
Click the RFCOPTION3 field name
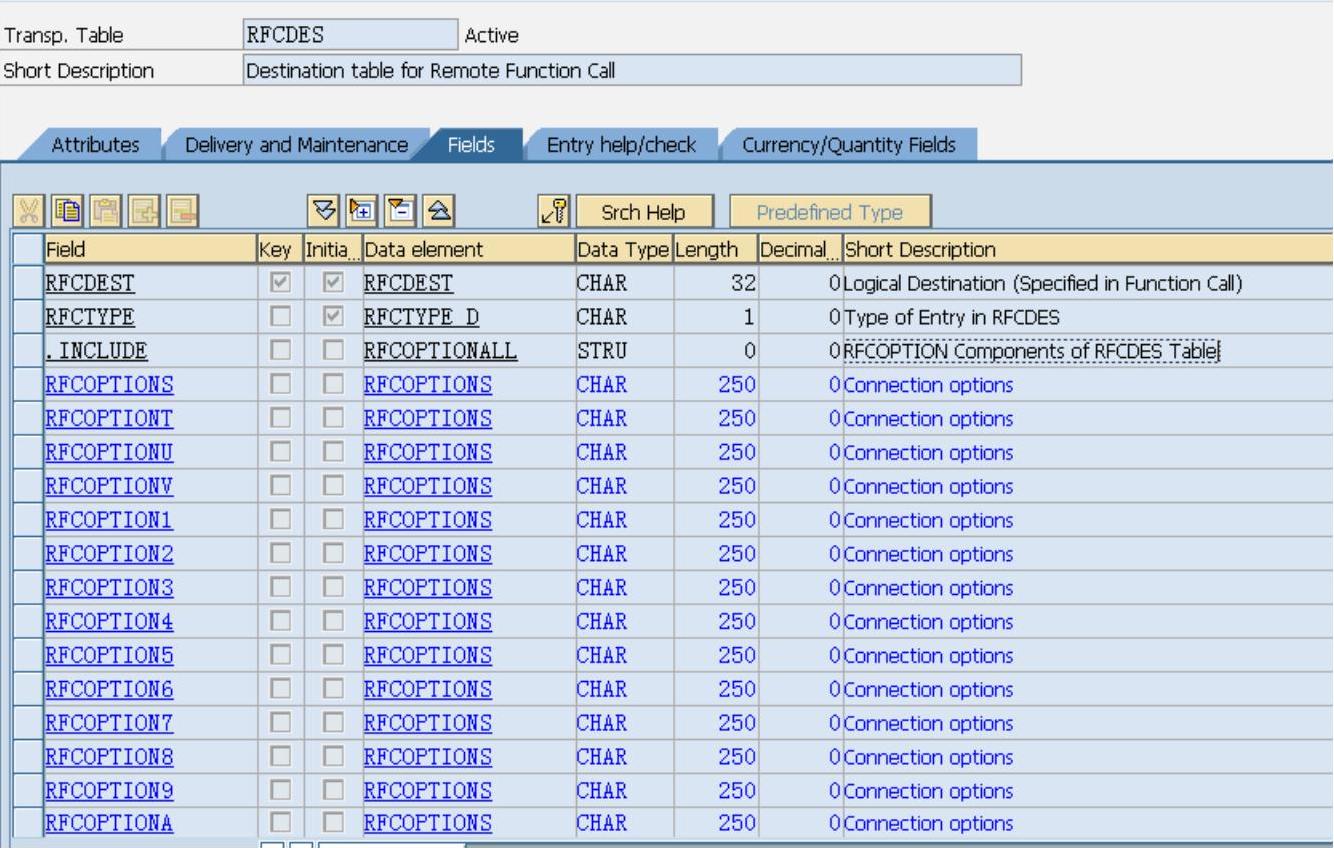[x=109, y=588]
